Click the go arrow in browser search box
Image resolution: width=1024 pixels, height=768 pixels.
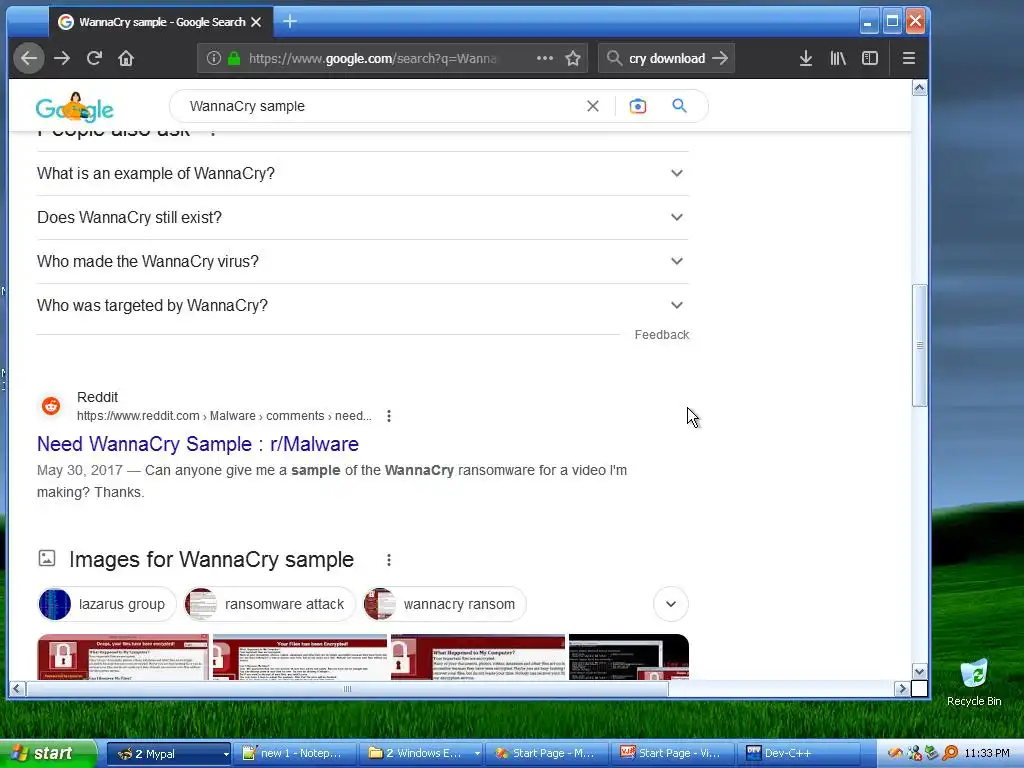click(x=720, y=58)
